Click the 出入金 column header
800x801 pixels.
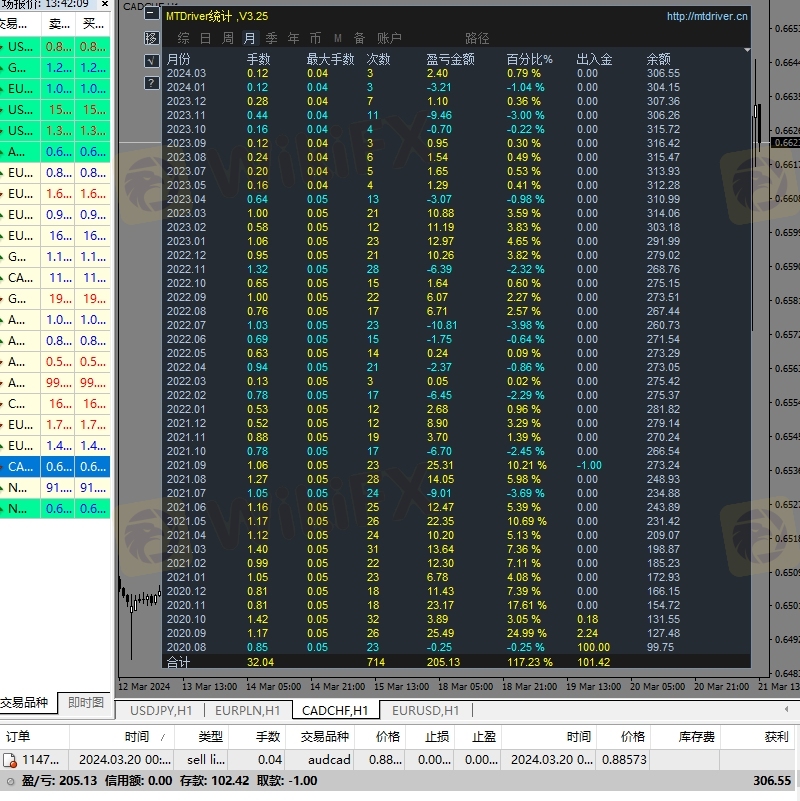pyautogui.click(x=594, y=59)
